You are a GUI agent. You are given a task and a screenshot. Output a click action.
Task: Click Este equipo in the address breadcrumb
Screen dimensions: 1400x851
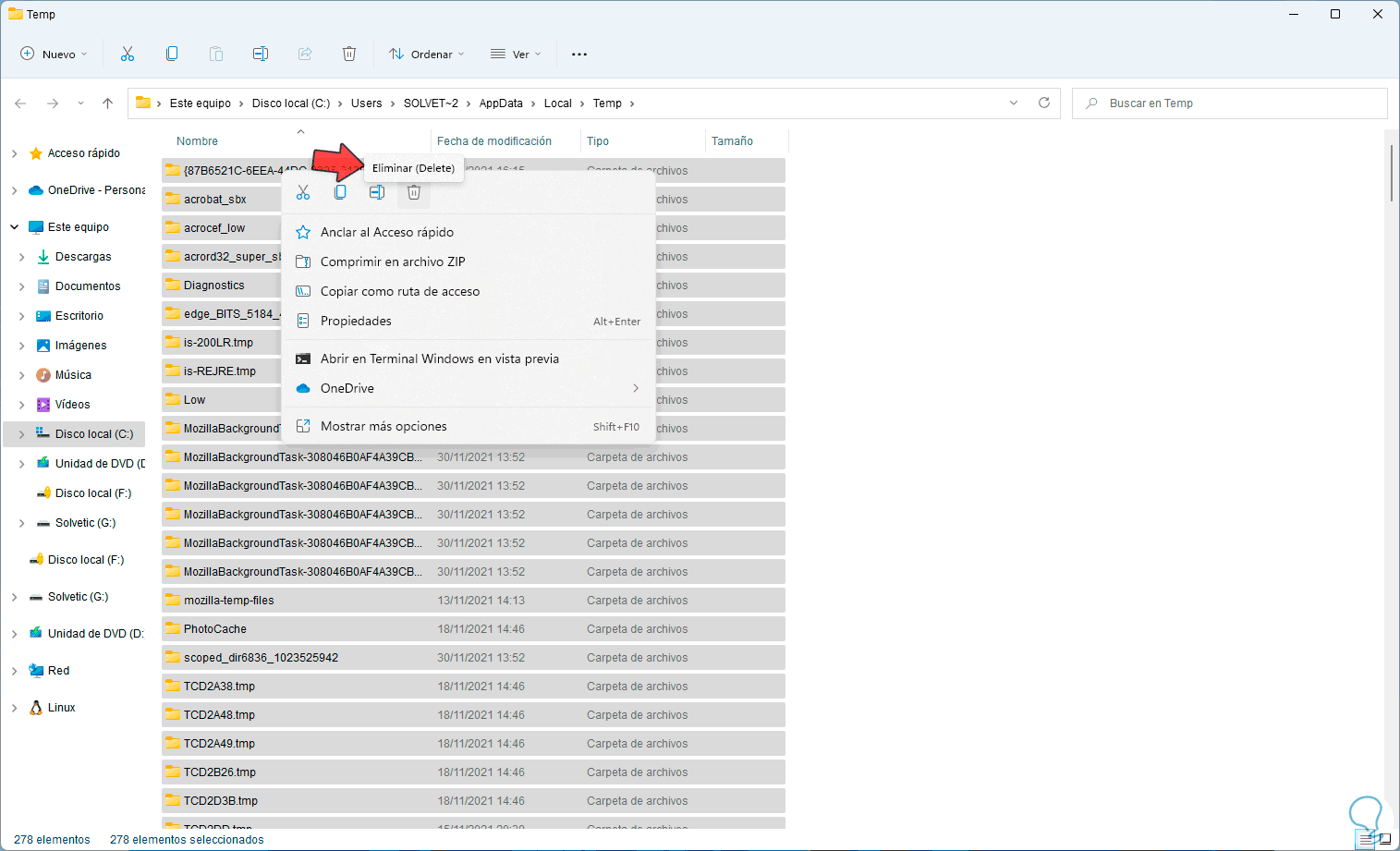click(x=201, y=103)
